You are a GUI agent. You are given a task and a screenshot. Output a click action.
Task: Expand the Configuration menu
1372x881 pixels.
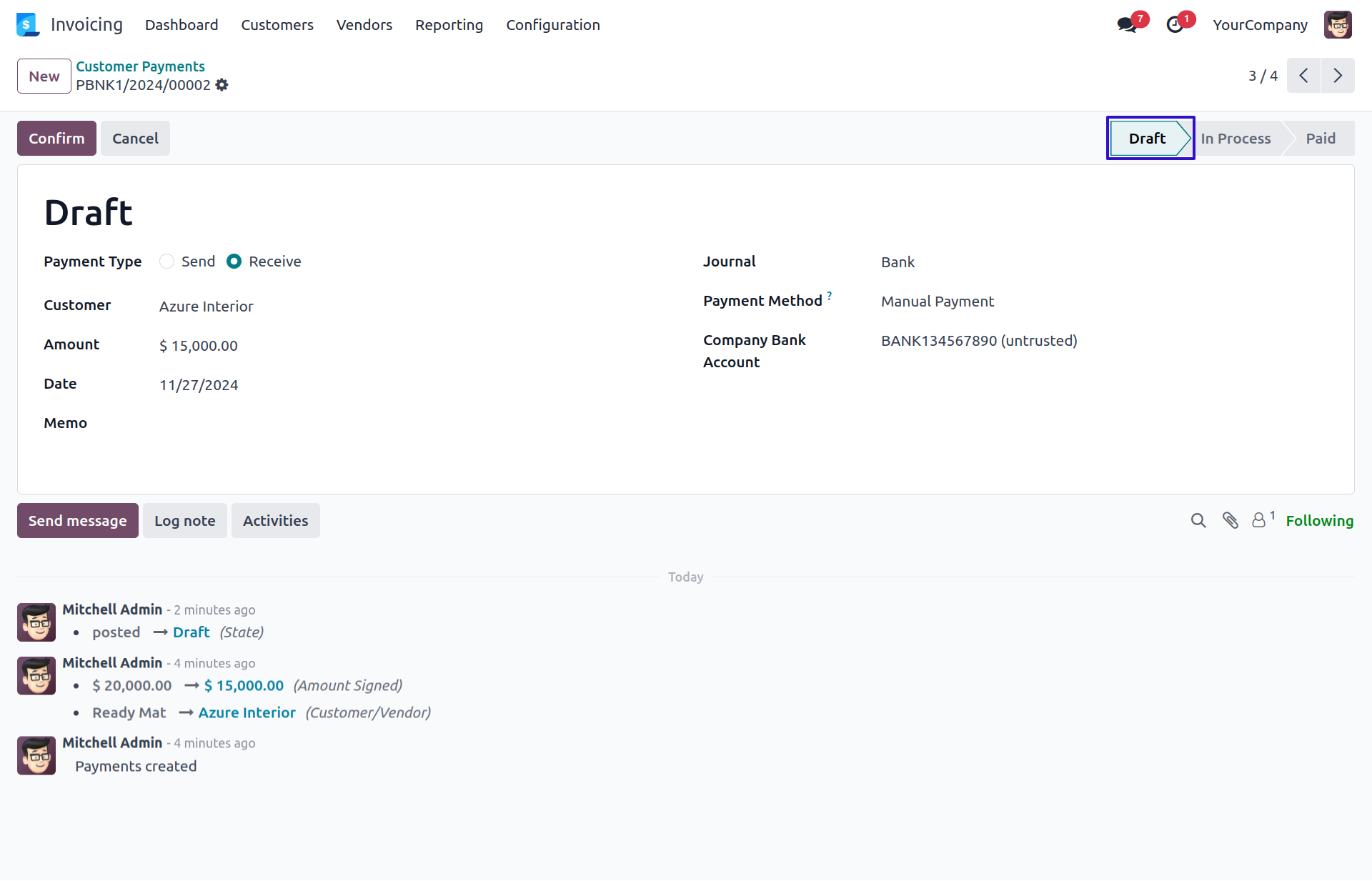(x=552, y=25)
